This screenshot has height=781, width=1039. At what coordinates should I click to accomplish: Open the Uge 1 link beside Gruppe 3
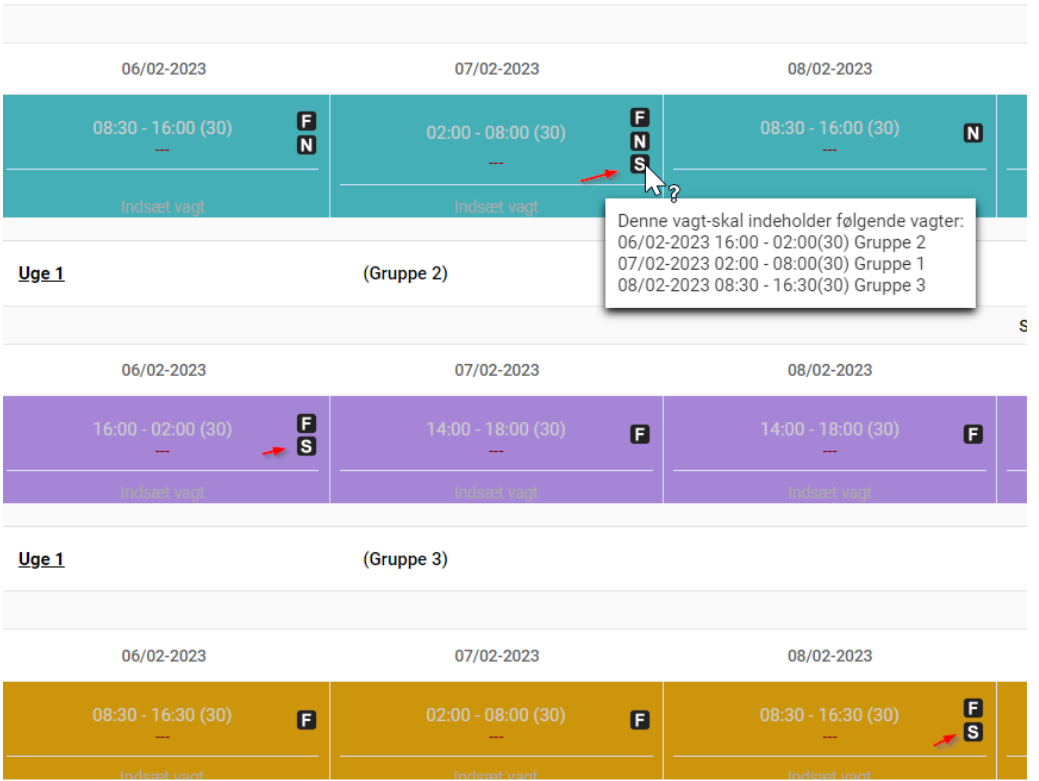[x=41, y=559]
